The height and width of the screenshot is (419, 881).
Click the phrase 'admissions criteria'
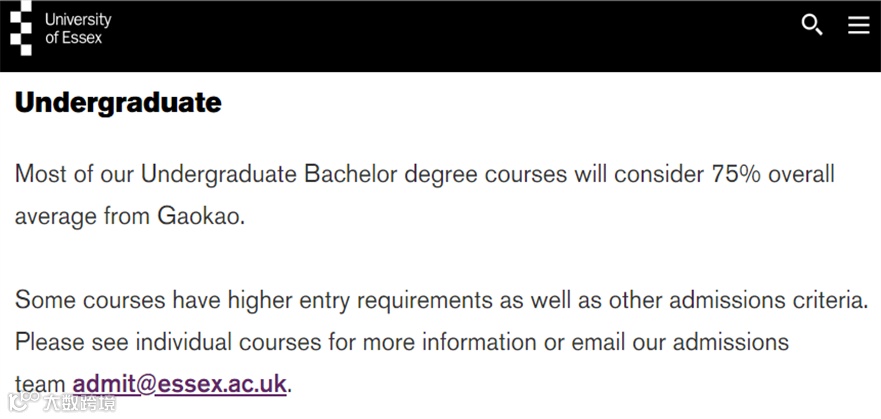point(769,300)
